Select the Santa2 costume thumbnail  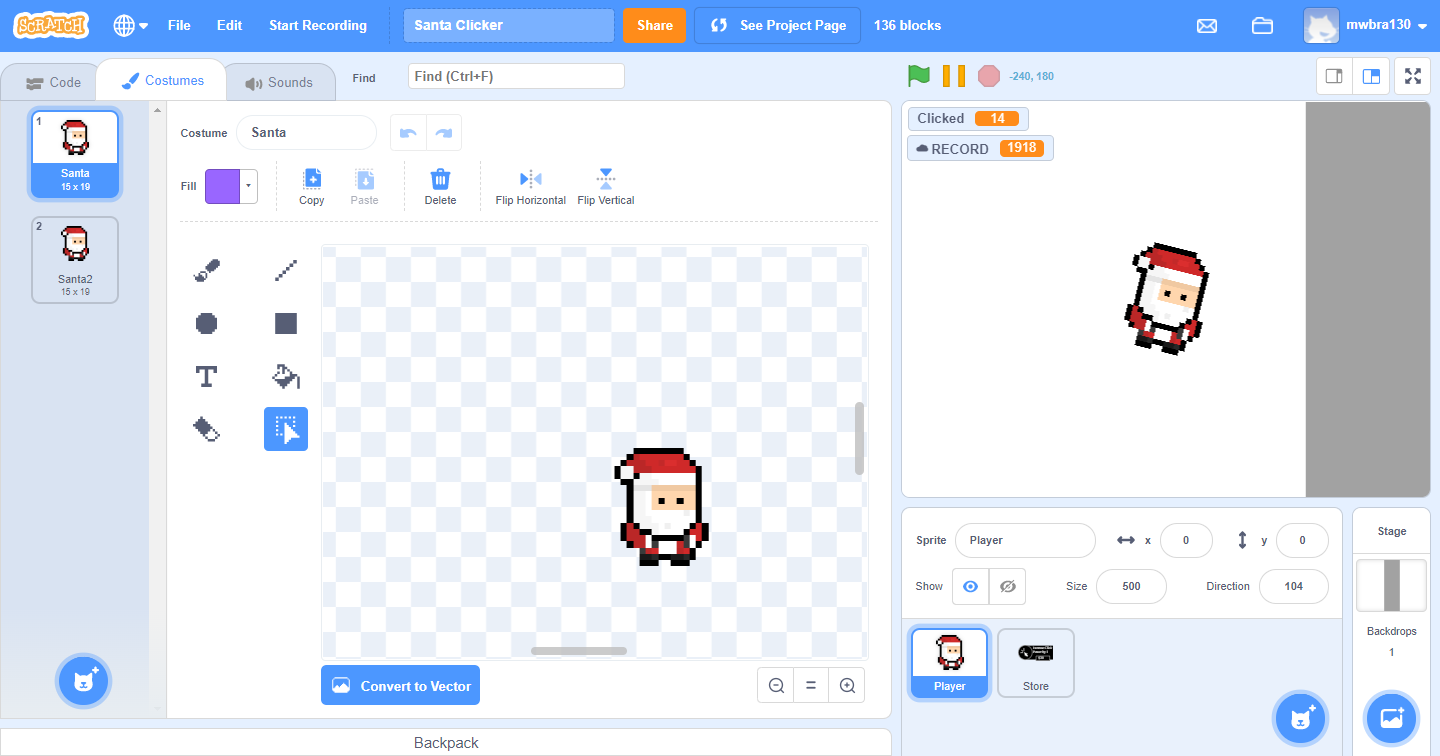(x=74, y=259)
